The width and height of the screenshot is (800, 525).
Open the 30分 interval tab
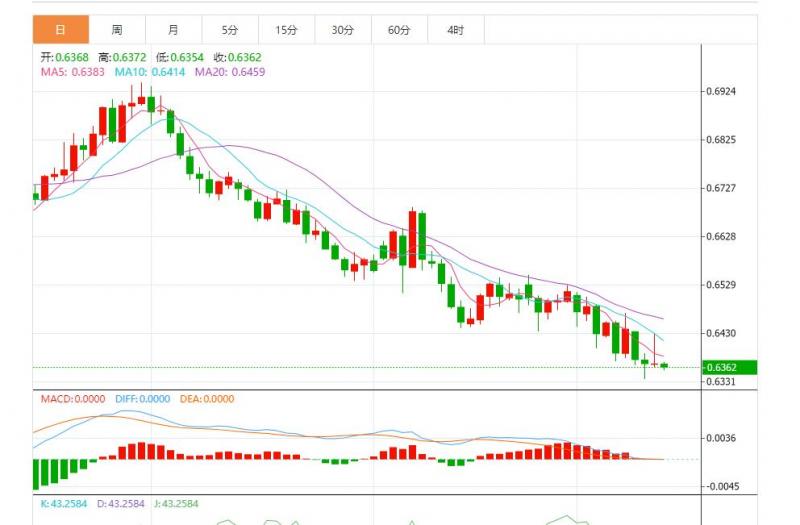point(343,30)
